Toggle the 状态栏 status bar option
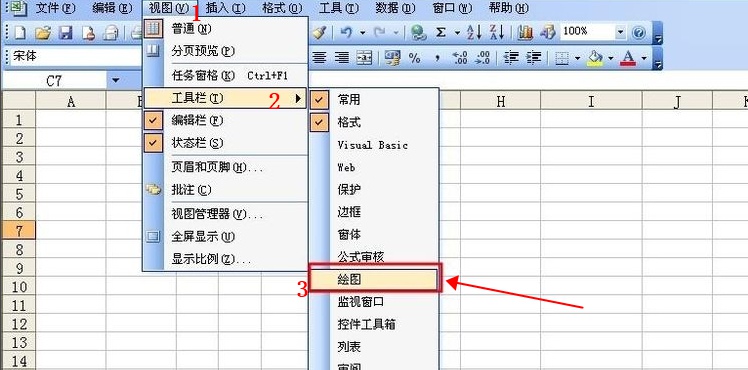 point(225,143)
